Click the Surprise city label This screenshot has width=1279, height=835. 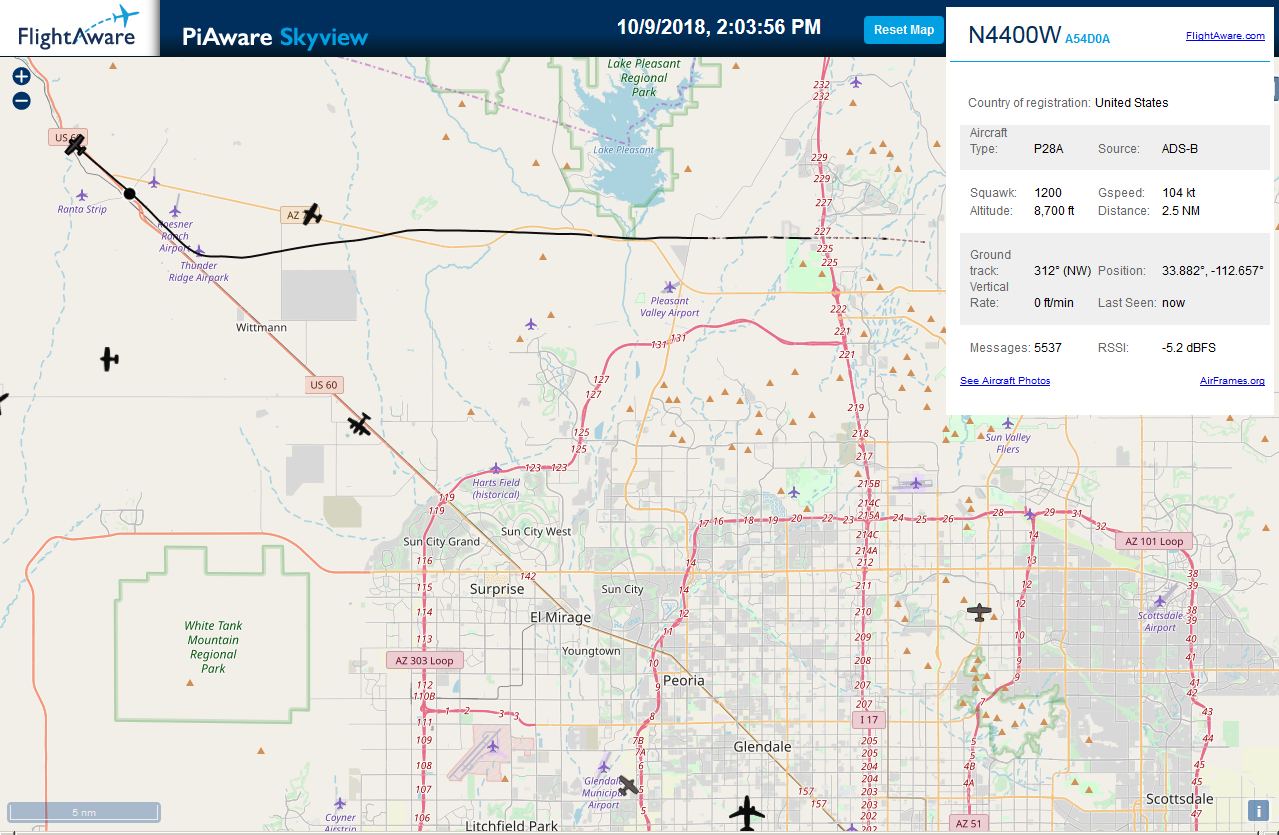pyautogui.click(x=497, y=589)
